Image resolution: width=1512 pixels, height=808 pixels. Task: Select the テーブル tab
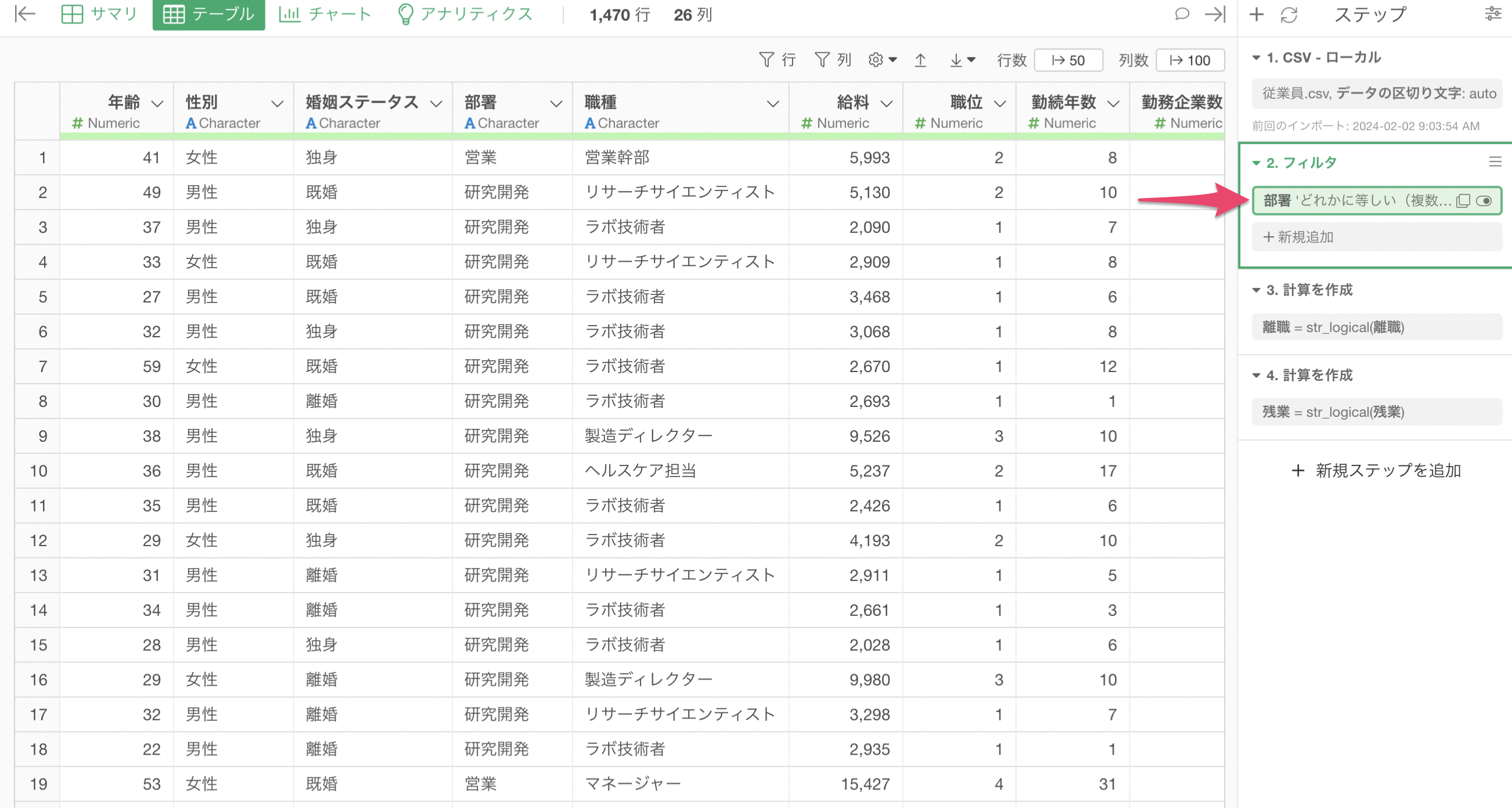(208, 14)
